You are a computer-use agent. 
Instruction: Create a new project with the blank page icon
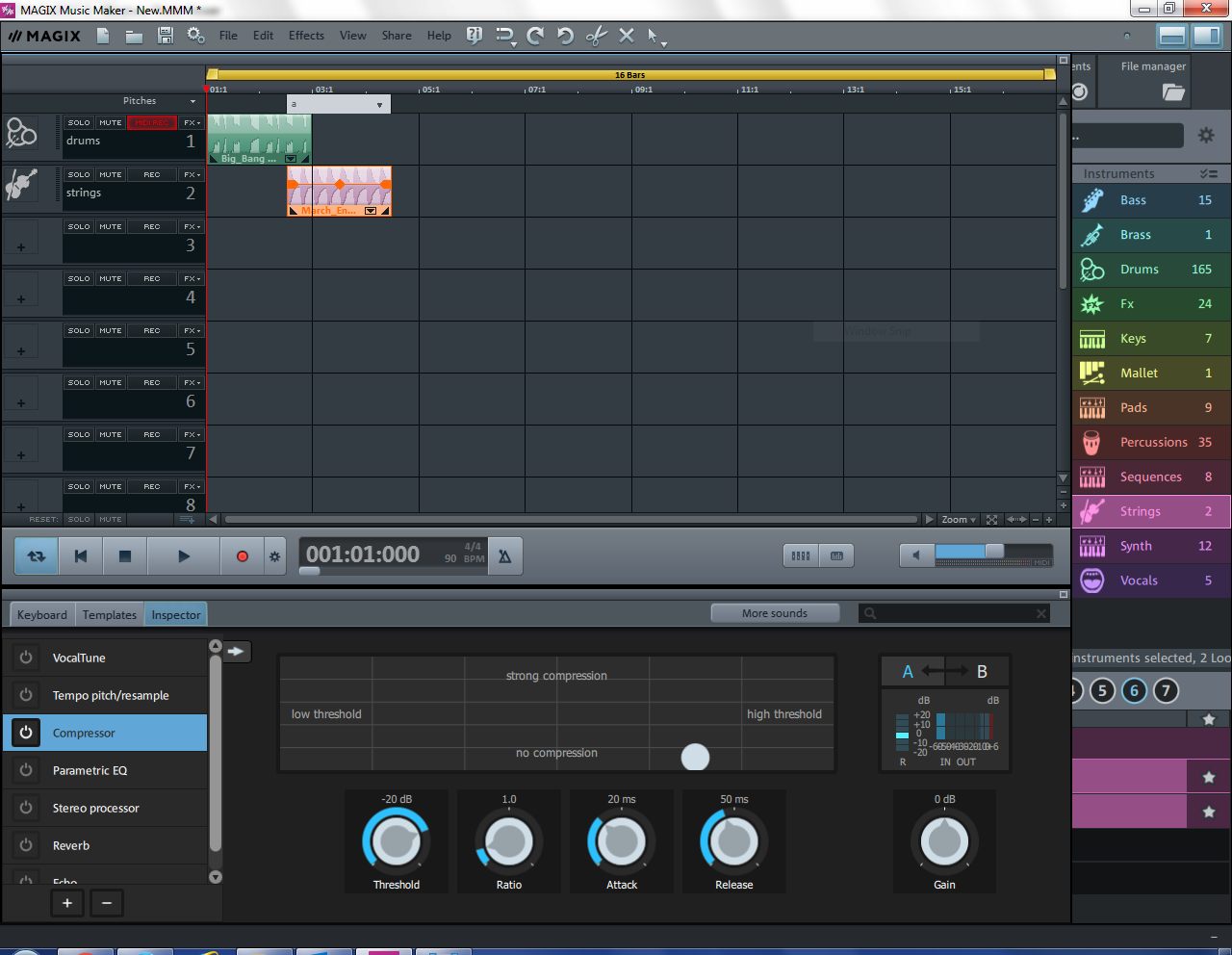[103, 36]
